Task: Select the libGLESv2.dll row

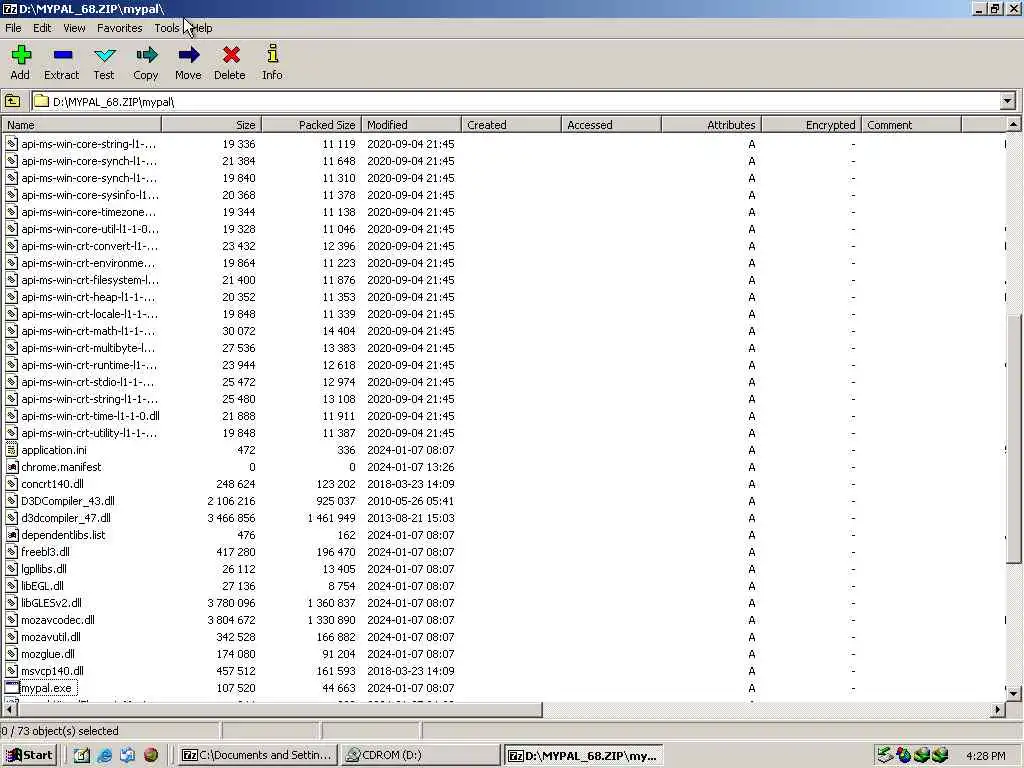Action: (x=503, y=603)
